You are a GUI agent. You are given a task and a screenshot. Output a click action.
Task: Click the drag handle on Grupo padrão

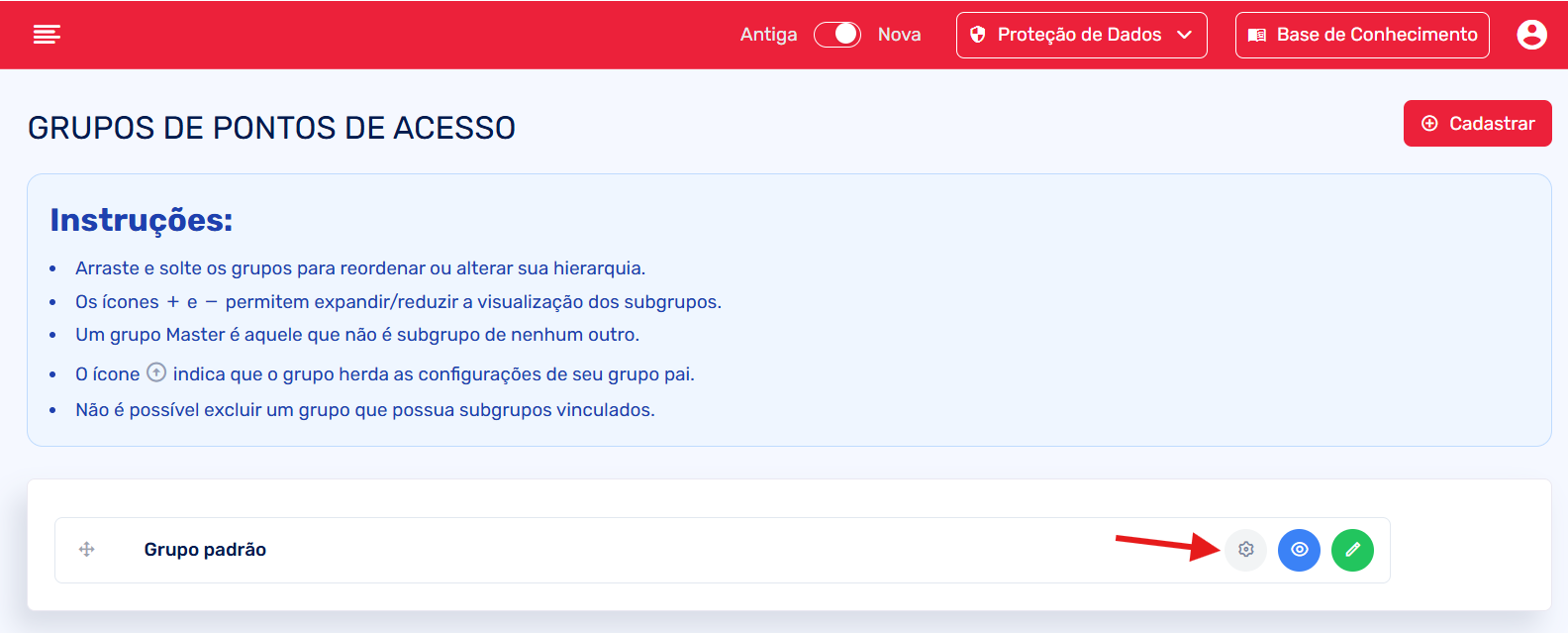coord(87,550)
